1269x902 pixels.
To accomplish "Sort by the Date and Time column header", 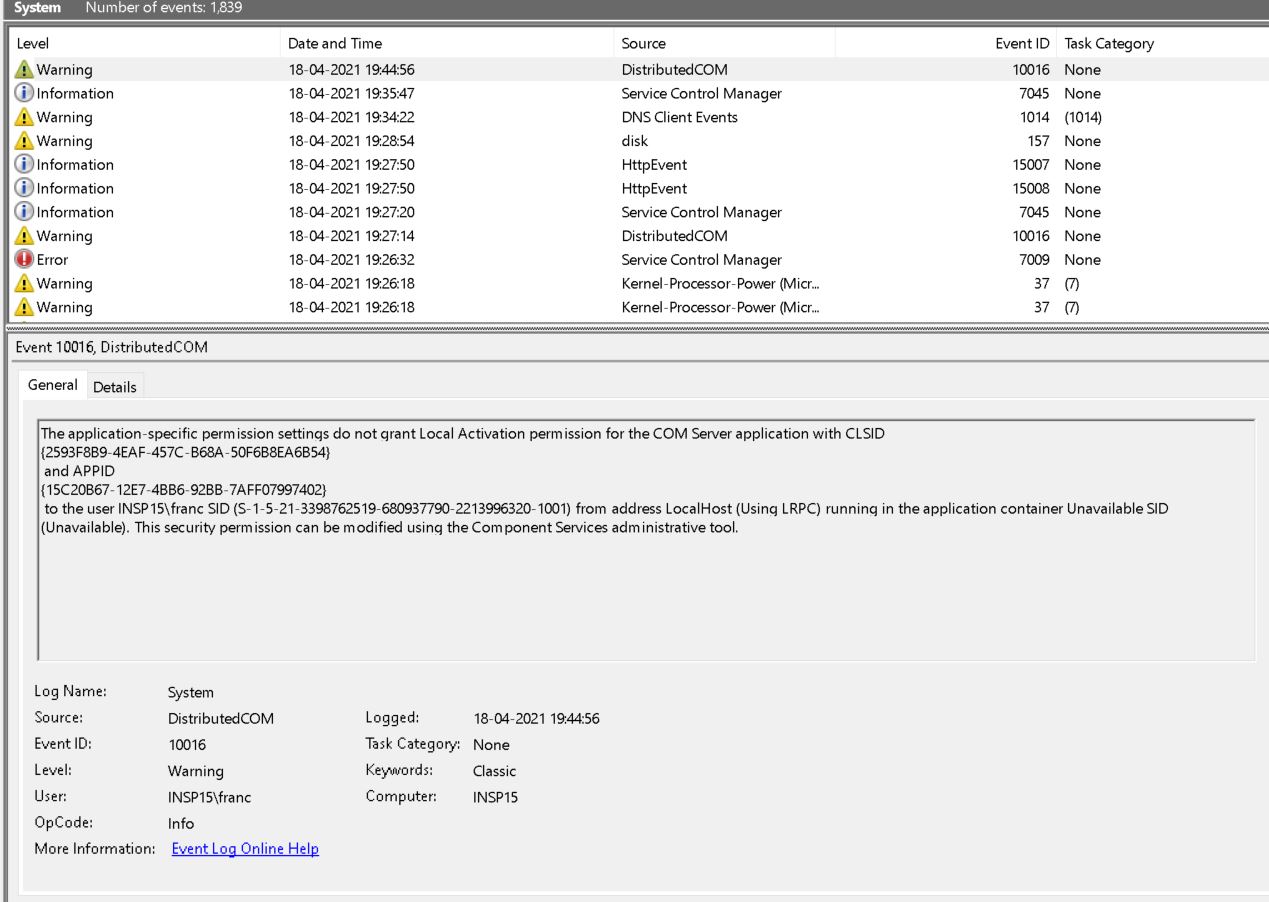I will point(446,44).
